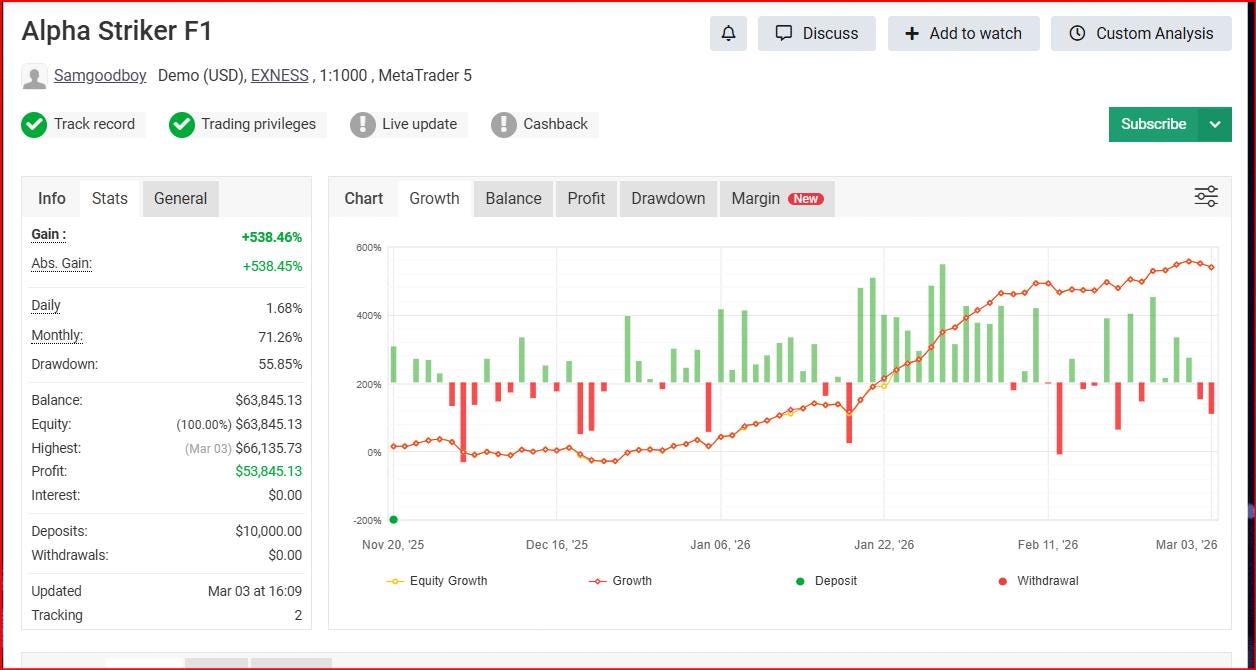This screenshot has width=1256, height=670.
Task: Click the Jan 22, '26 axis date
Action: point(884,545)
